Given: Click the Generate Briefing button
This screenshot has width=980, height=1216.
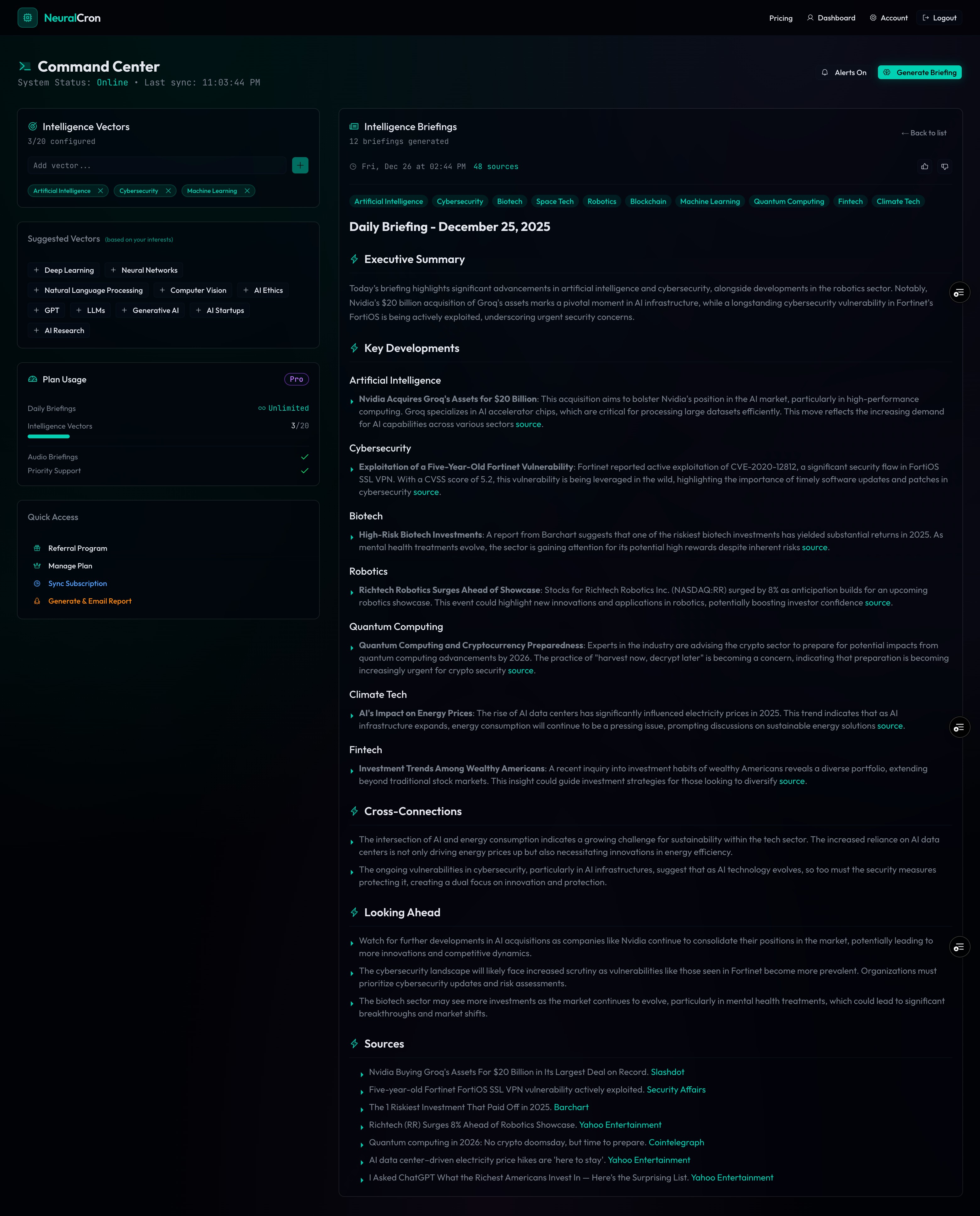Looking at the screenshot, I should click(x=919, y=72).
